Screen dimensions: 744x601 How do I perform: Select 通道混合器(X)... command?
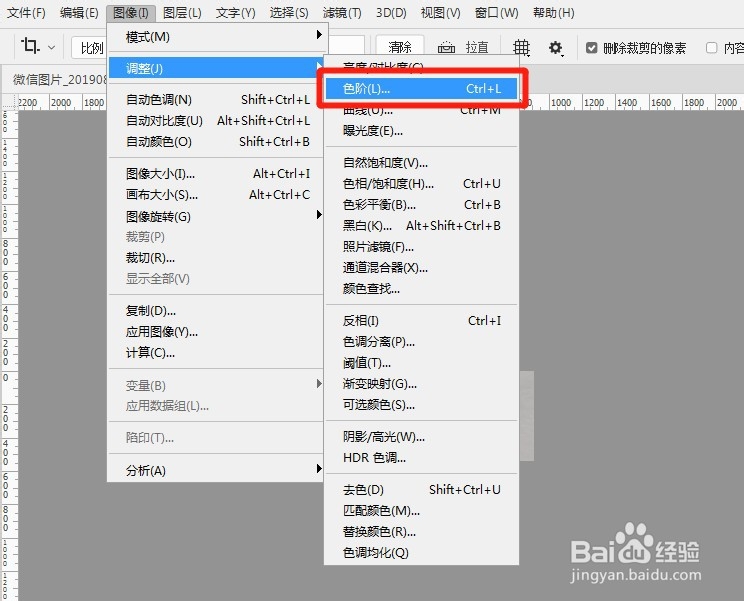point(421,268)
